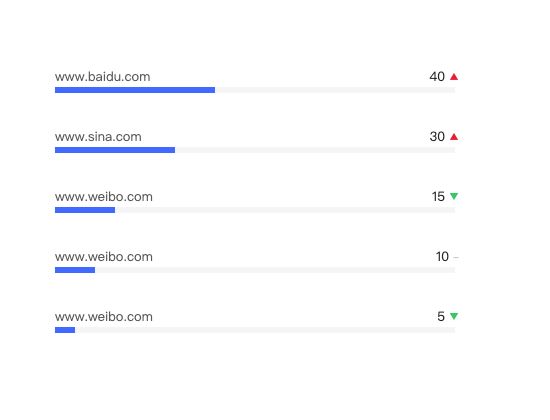
Task: Click the number 40 in the baidu row
Action: point(437,76)
